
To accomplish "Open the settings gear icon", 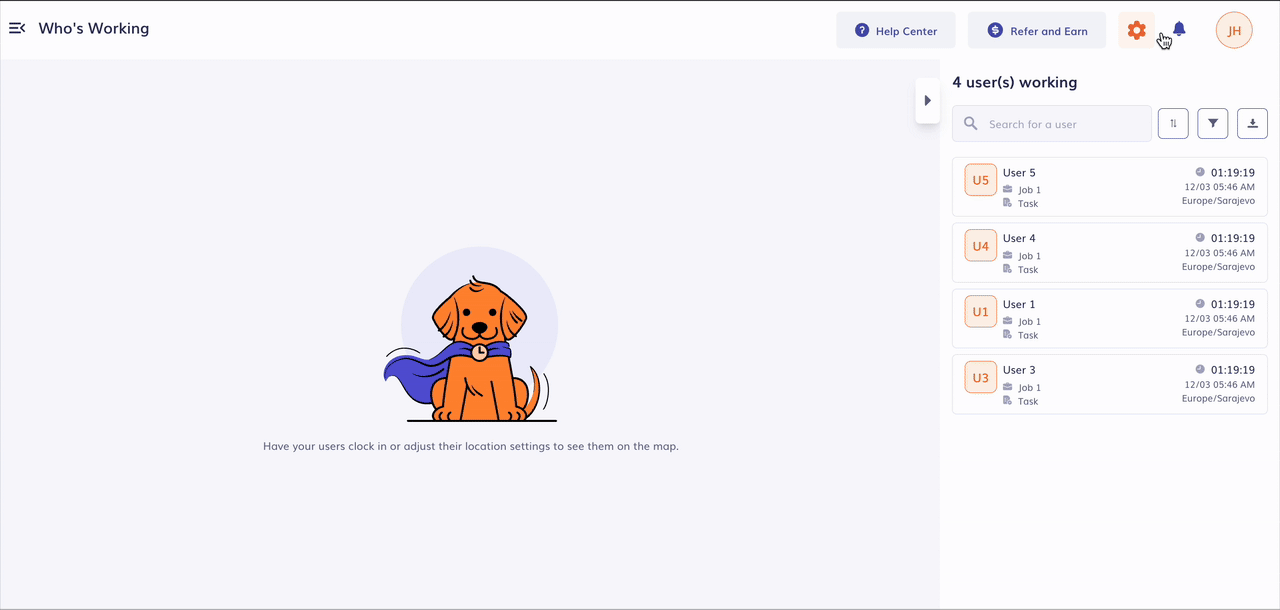I will (1136, 31).
